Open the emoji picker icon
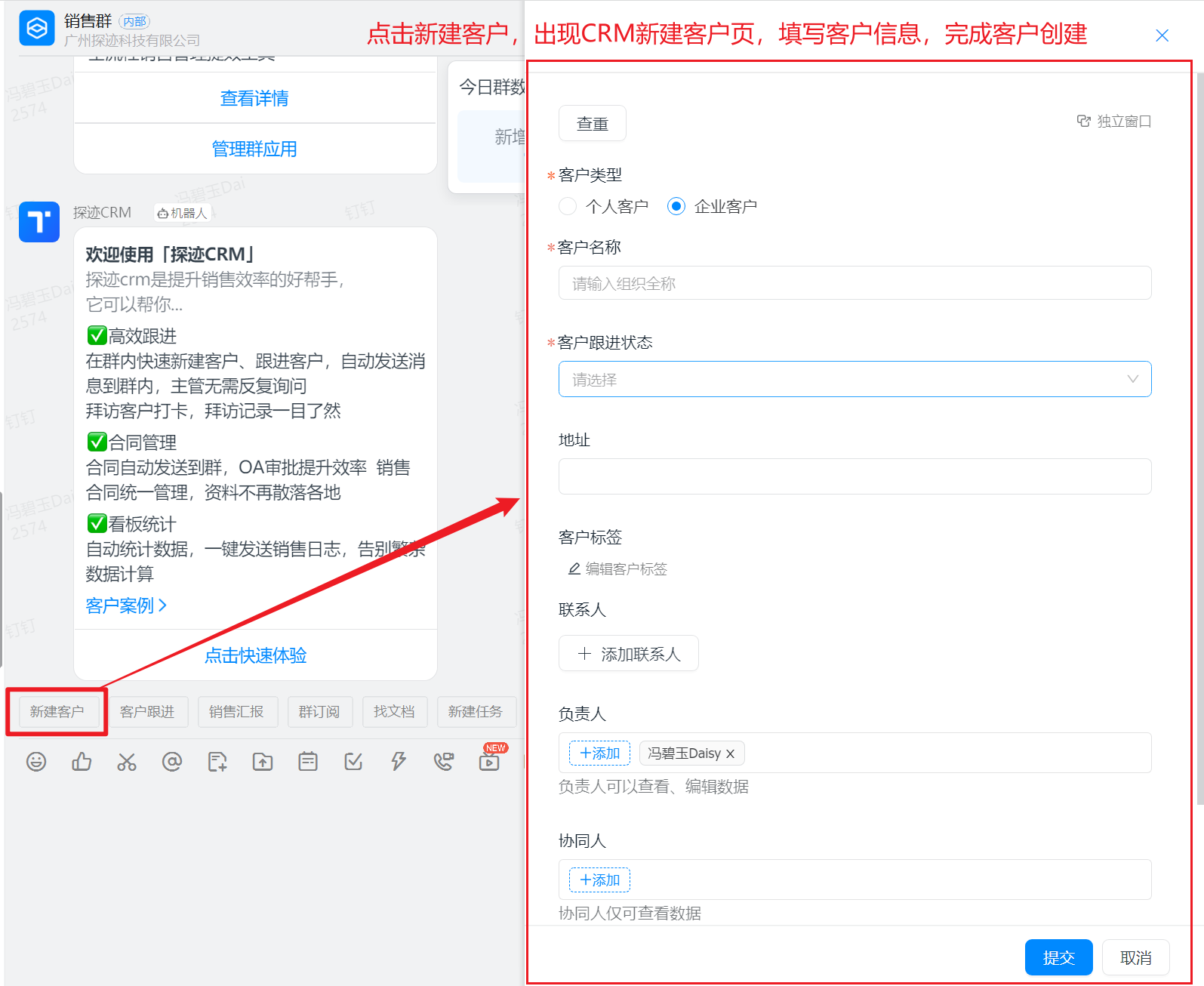1204x986 pixels. 36,762
